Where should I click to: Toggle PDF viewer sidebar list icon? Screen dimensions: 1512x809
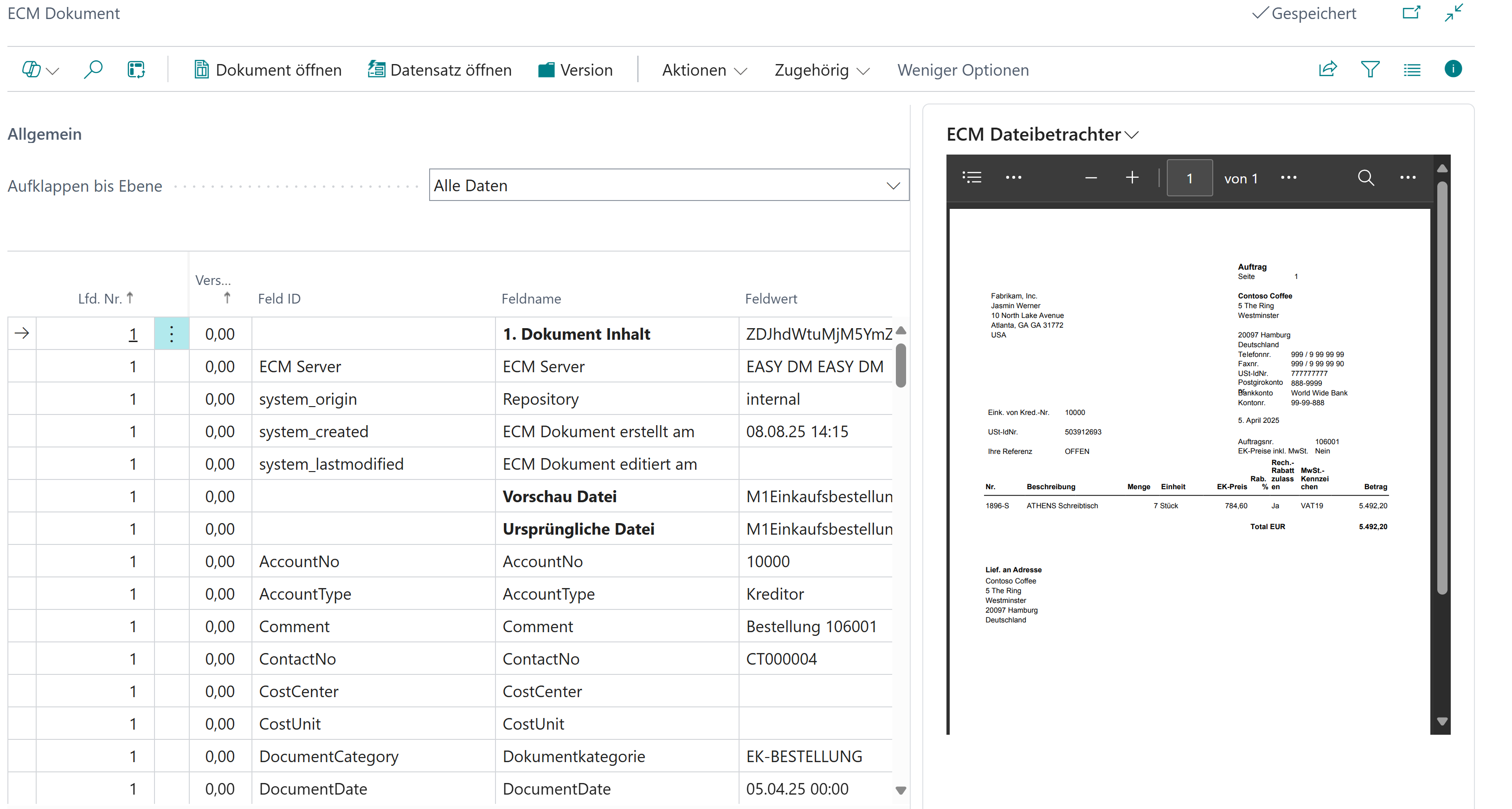coord(972,178)
